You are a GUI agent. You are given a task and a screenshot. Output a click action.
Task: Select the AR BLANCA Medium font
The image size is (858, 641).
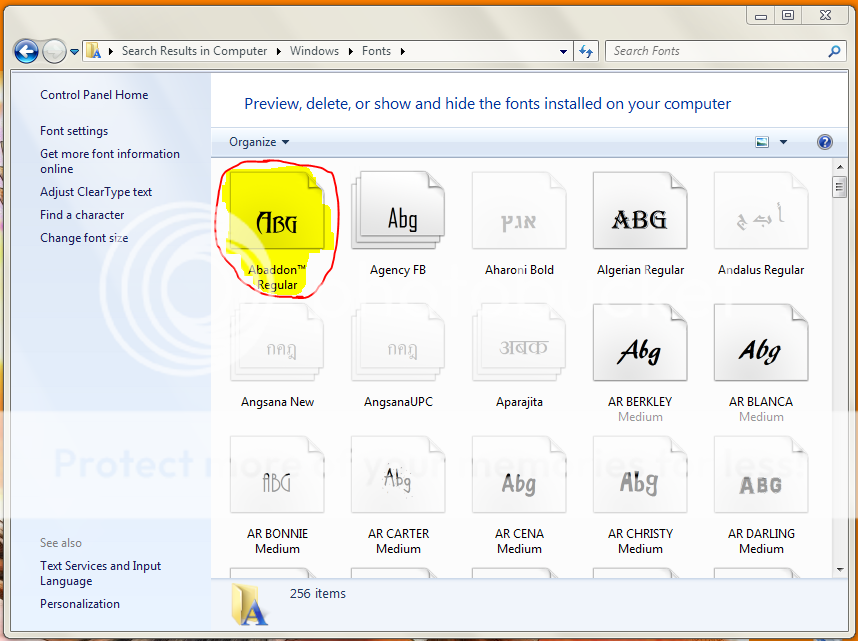tap(760, 349)
